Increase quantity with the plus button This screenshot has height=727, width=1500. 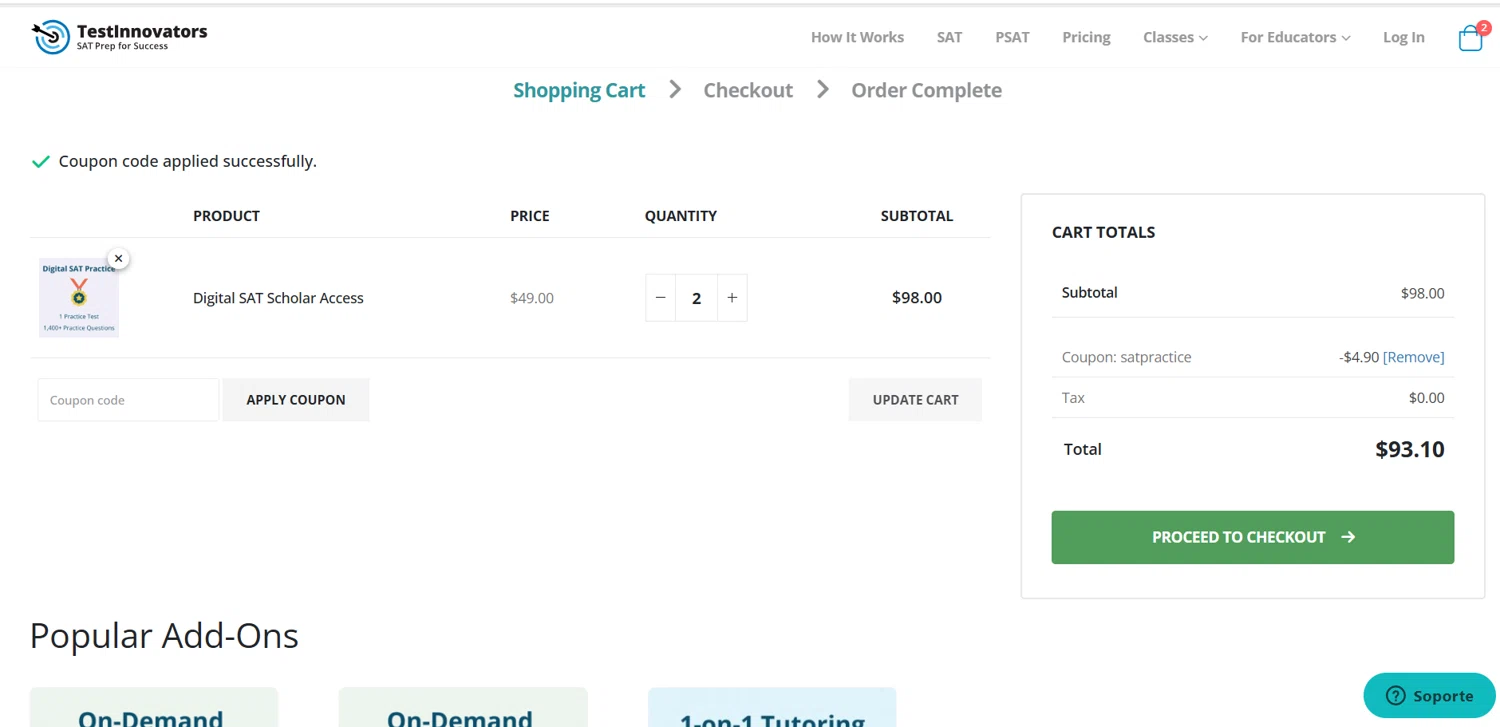pos(732,298)
